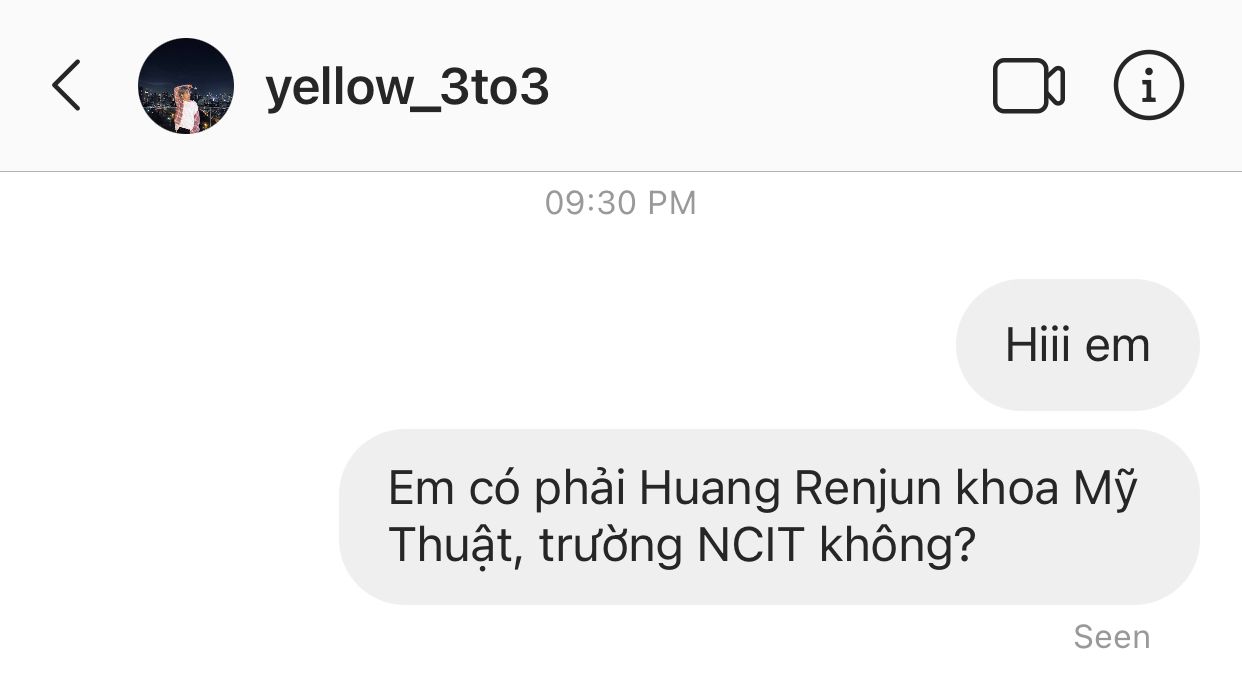
Task: Click the word 'không?' ending the question bubble
Action: [897, 546]
